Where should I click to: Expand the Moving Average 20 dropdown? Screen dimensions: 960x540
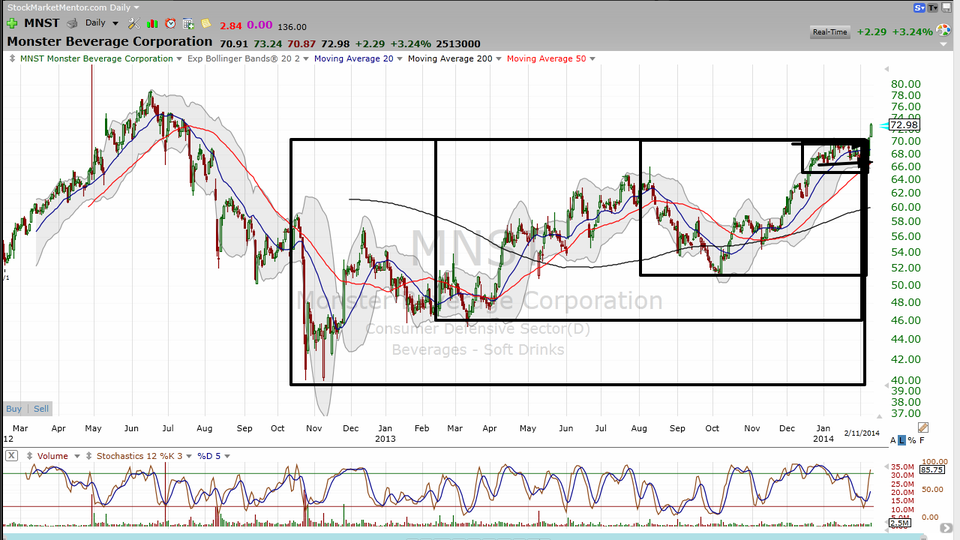pyautogui.click(x=400, y=59)
